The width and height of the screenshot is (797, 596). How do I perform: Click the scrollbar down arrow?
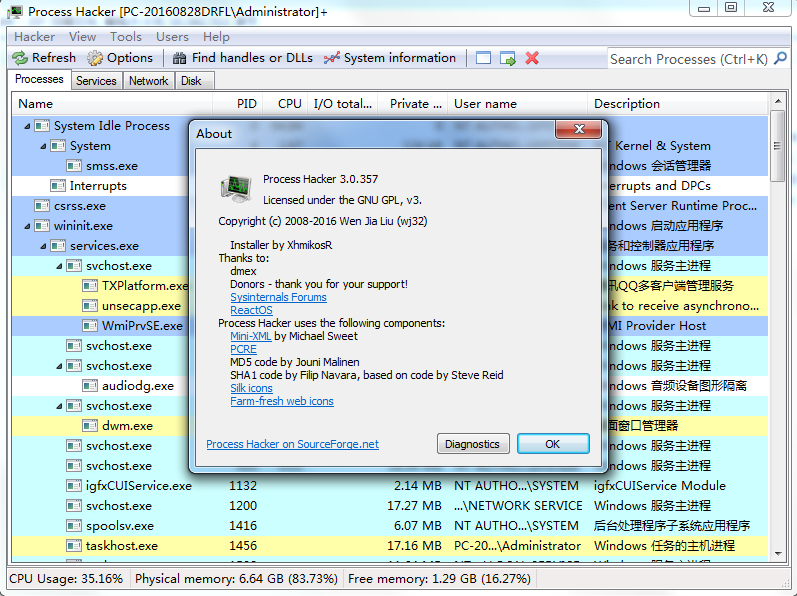(778, 554)
